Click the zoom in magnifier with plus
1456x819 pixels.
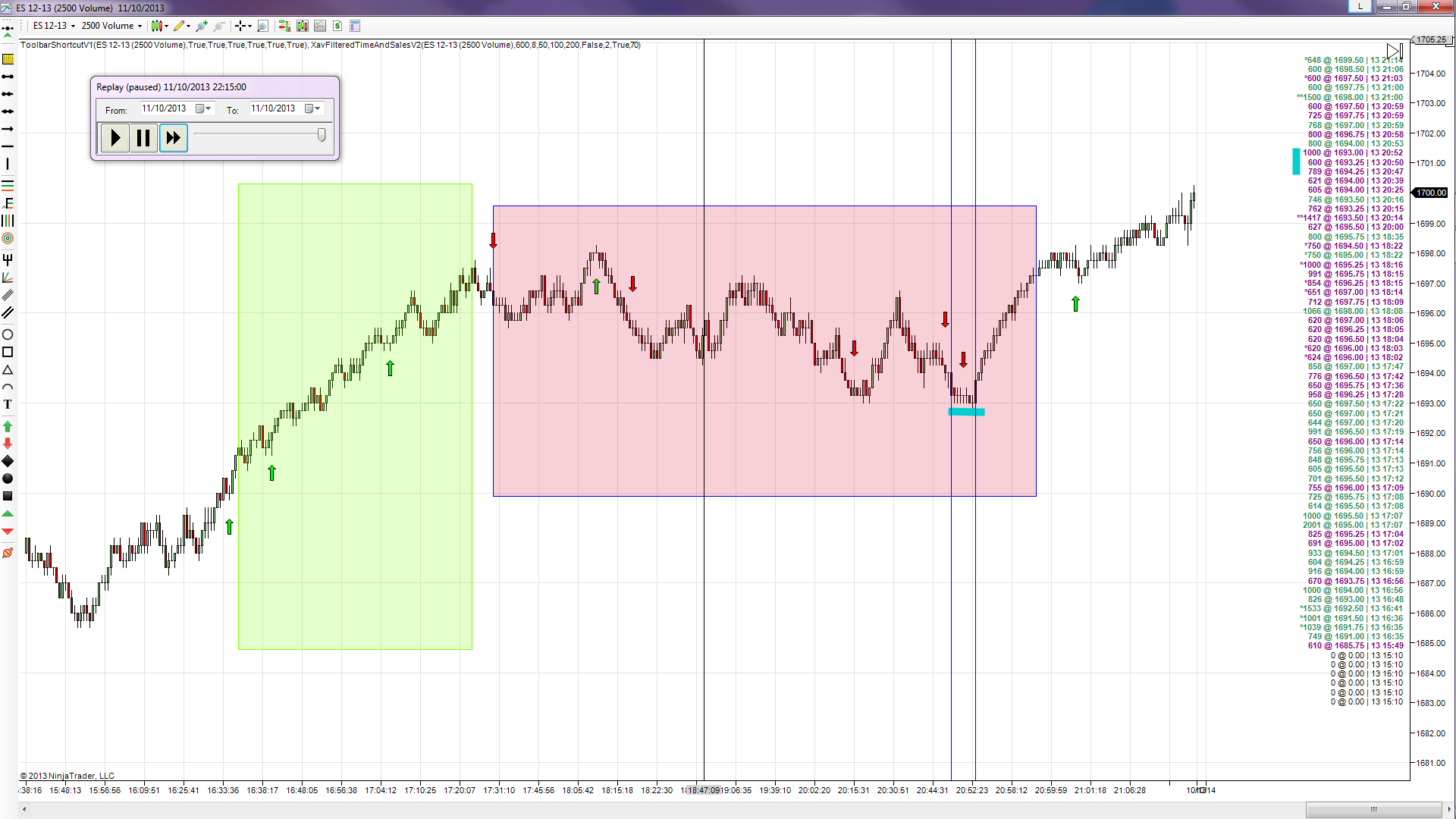click(x=202, y=26)
